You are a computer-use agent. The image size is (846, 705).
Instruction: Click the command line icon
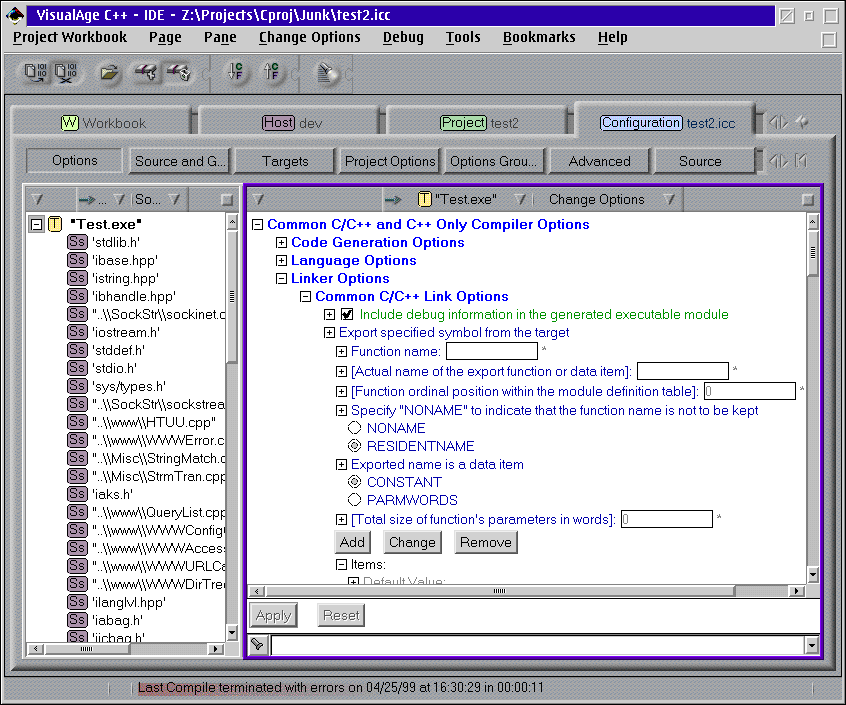pos(258,644)
